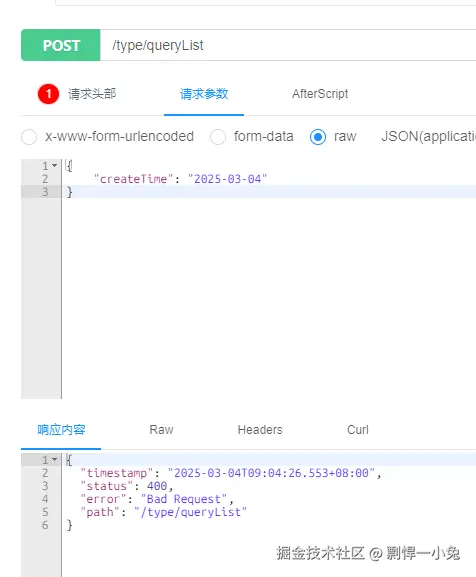The image size is (476, 577).
Task: Click the green POST method button
Action: tap(61, 45)
